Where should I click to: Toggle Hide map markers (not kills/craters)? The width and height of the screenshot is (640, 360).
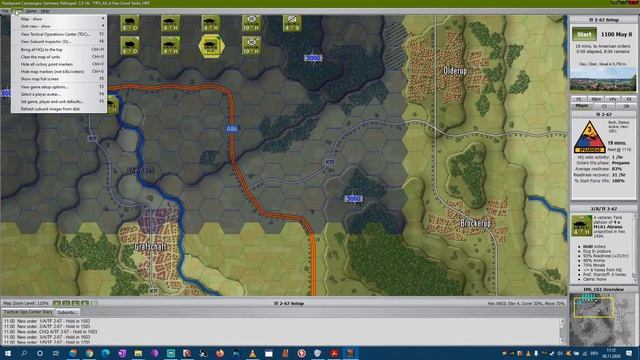(59, 71)
